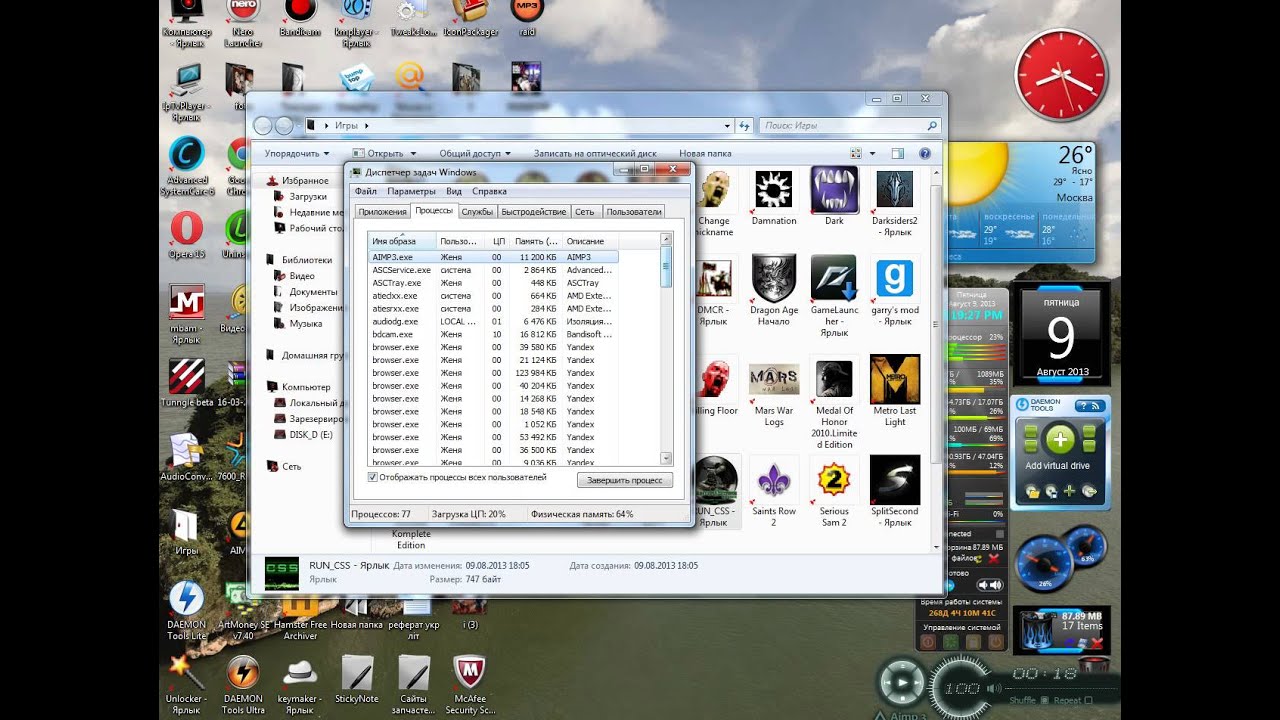The height and width of the screenshot is (720, 1280).
Task: Select the Metro Last Light shortcut
Action: [895, 391]
